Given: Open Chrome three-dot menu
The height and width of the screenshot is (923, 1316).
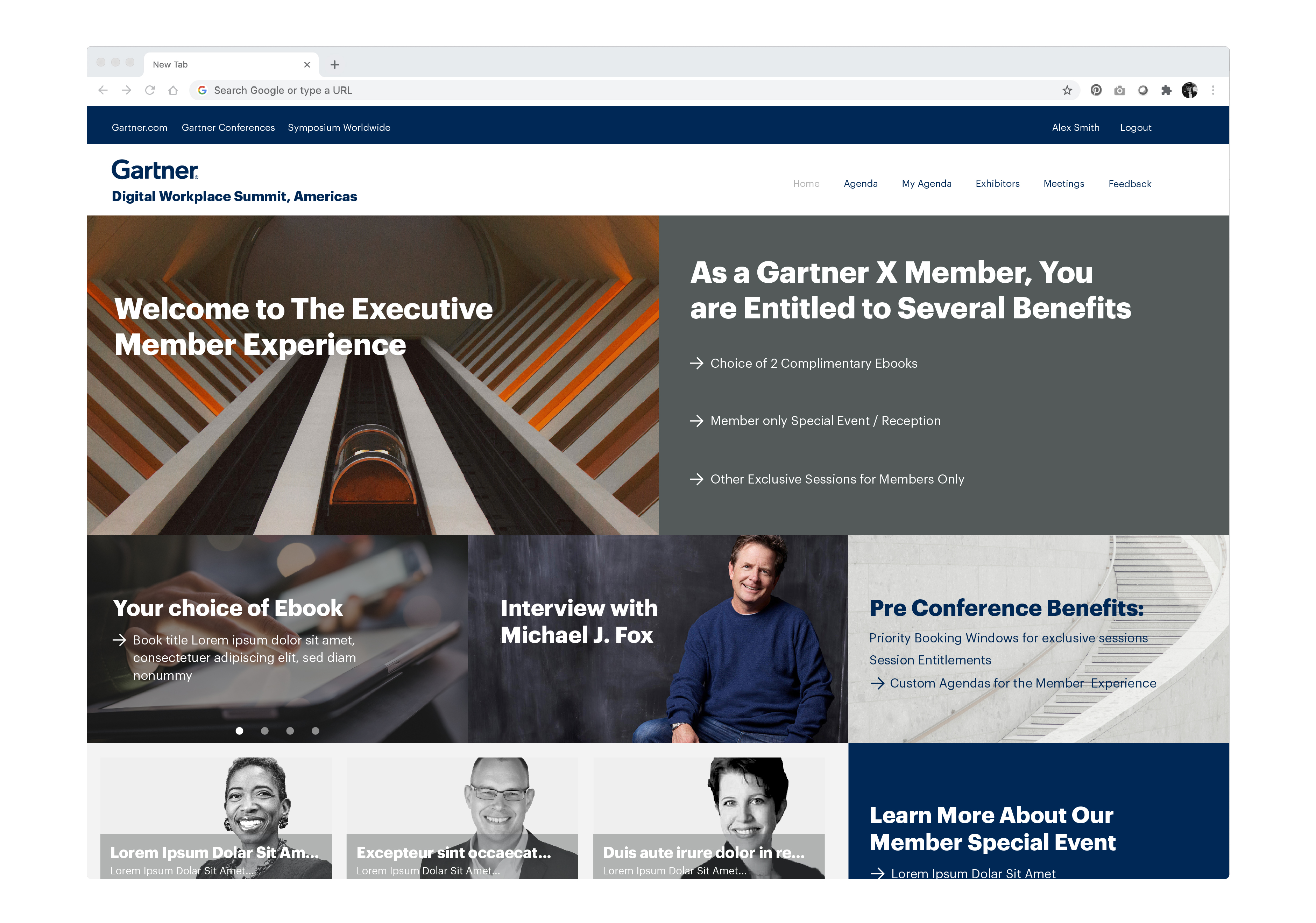Looking at the screenshot, I should [x=1213, y=90].
